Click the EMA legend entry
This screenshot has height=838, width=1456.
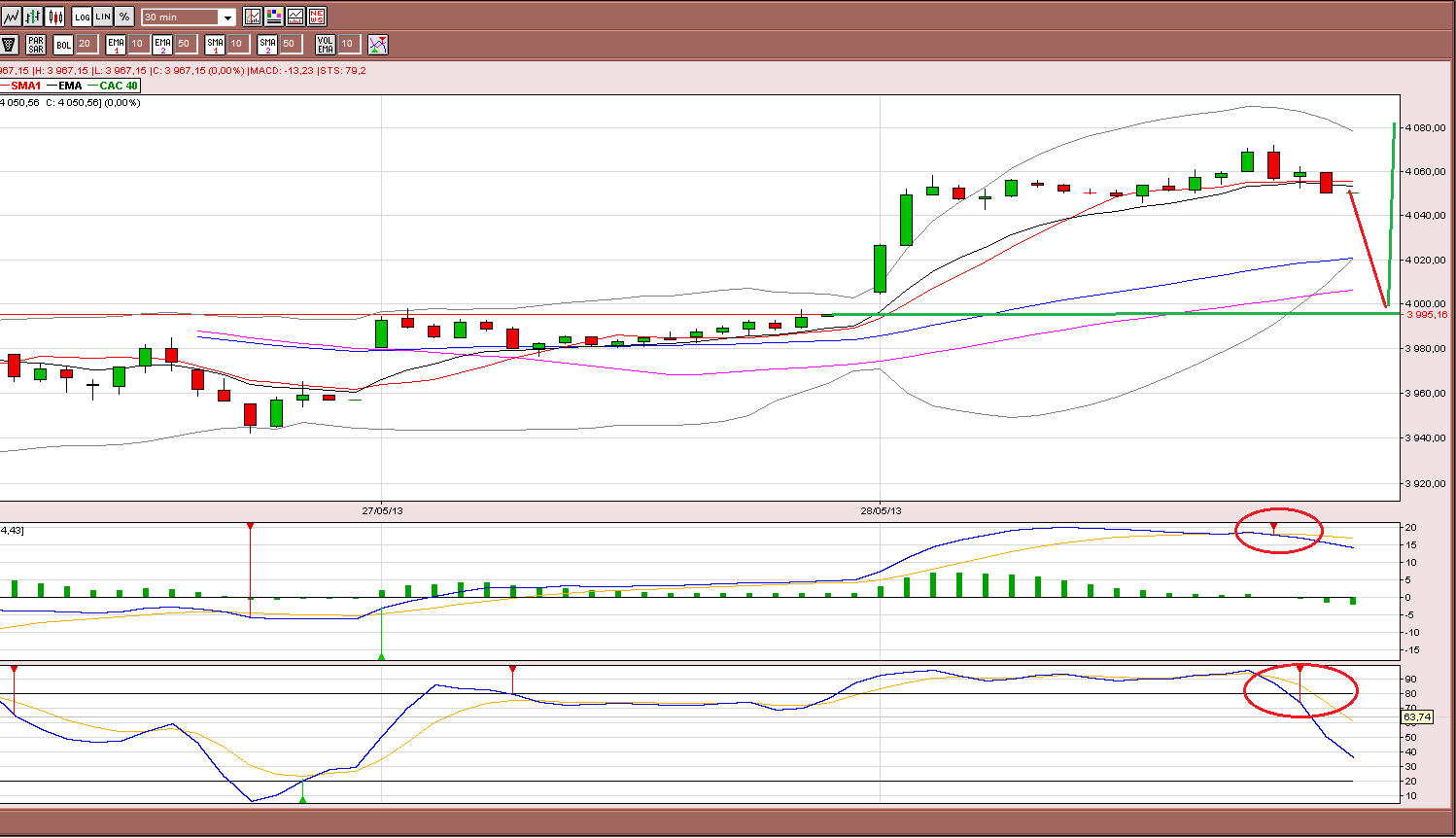(x=65, y=86)
